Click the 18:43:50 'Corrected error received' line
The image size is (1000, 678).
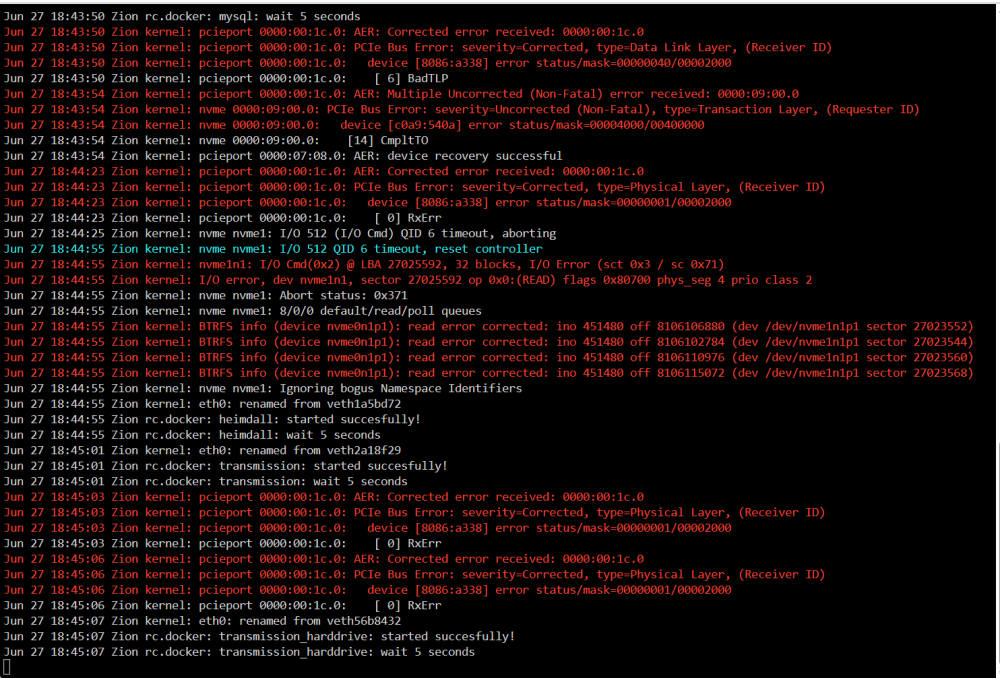[x=324, y=32]
